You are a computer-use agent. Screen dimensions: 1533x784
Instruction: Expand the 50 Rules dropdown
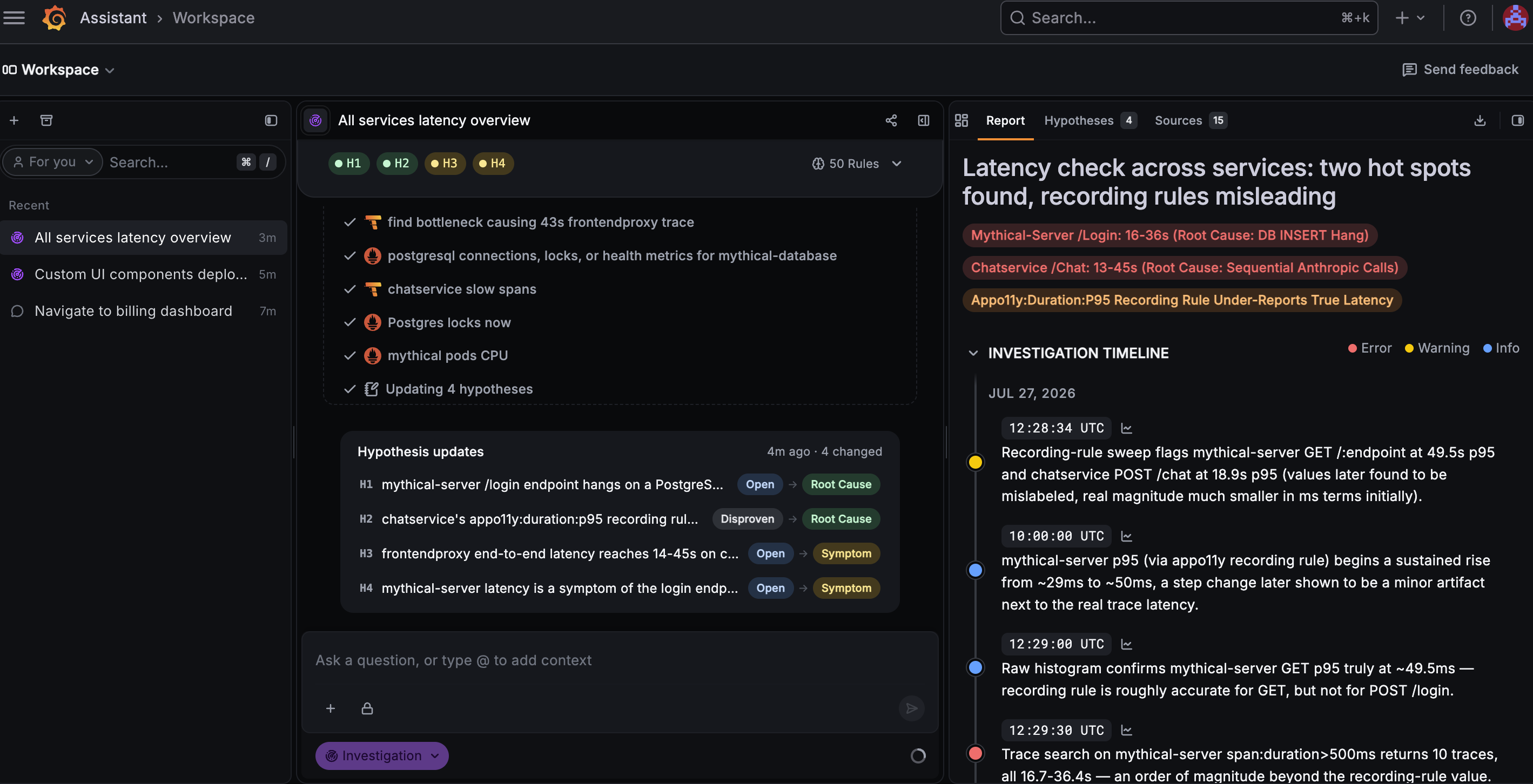pos(857,164)
